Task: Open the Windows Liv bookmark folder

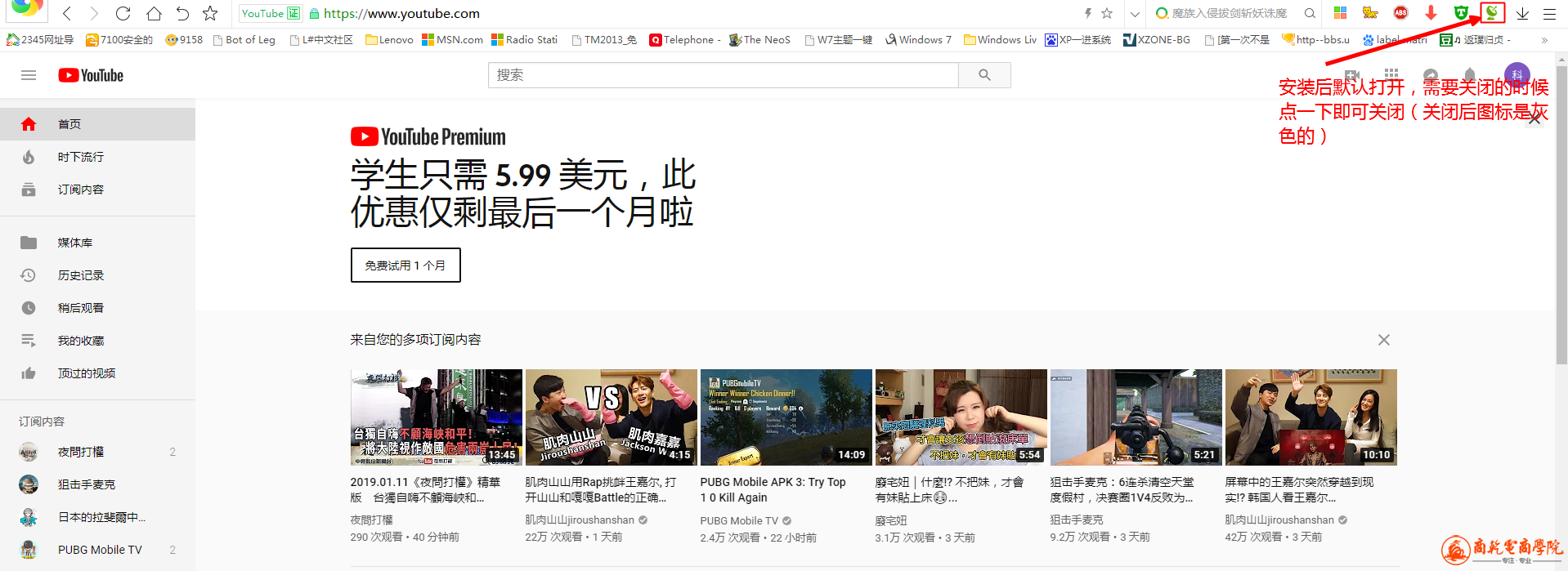Action: (1000, 39)
